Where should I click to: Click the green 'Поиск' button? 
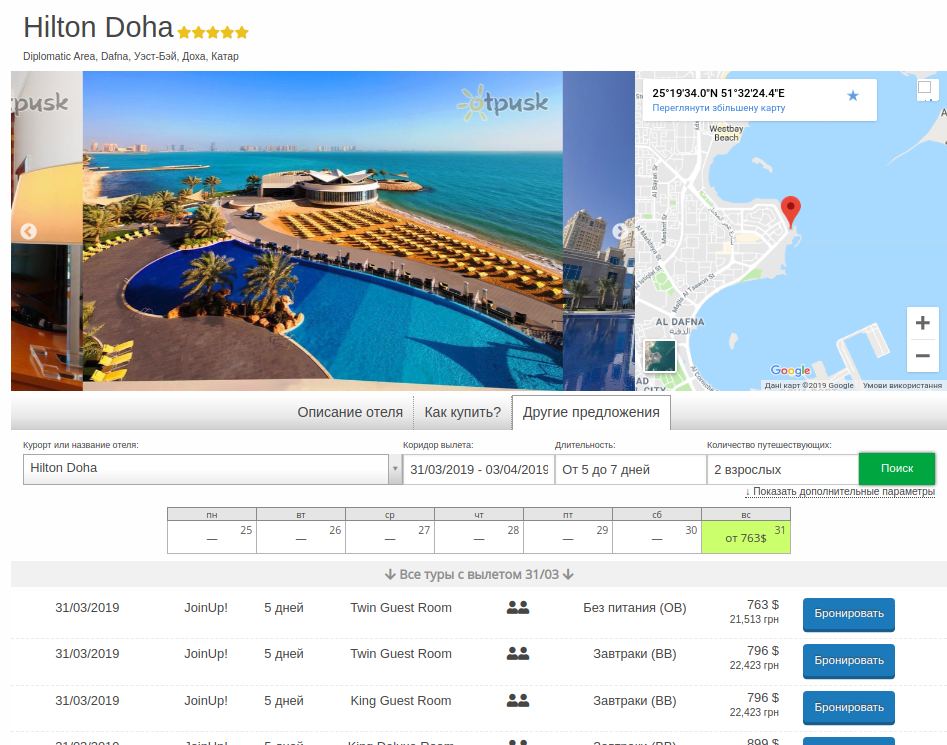click(x=897, y=468)
